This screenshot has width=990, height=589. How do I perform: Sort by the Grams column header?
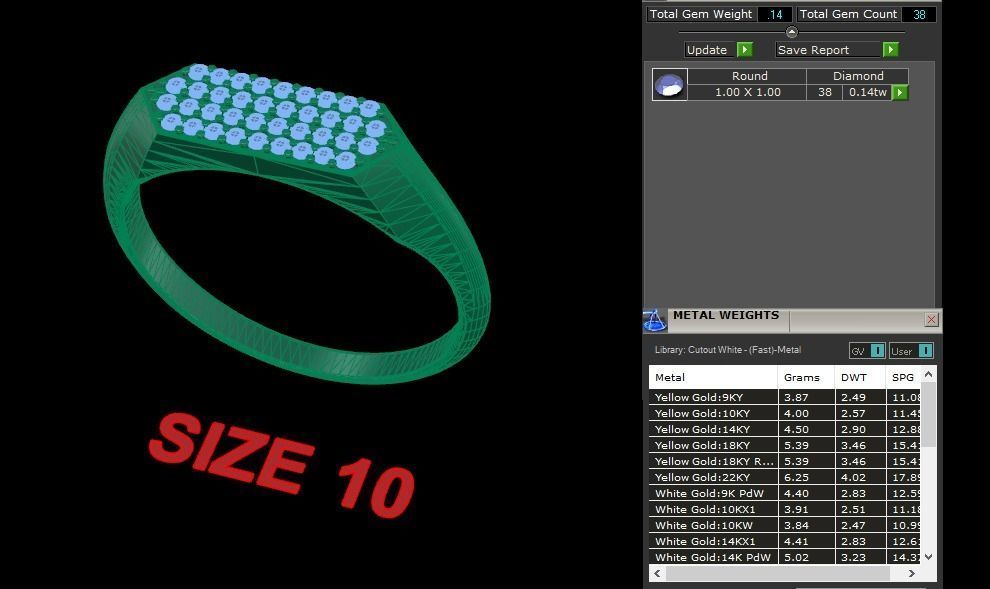pos(806,378)
